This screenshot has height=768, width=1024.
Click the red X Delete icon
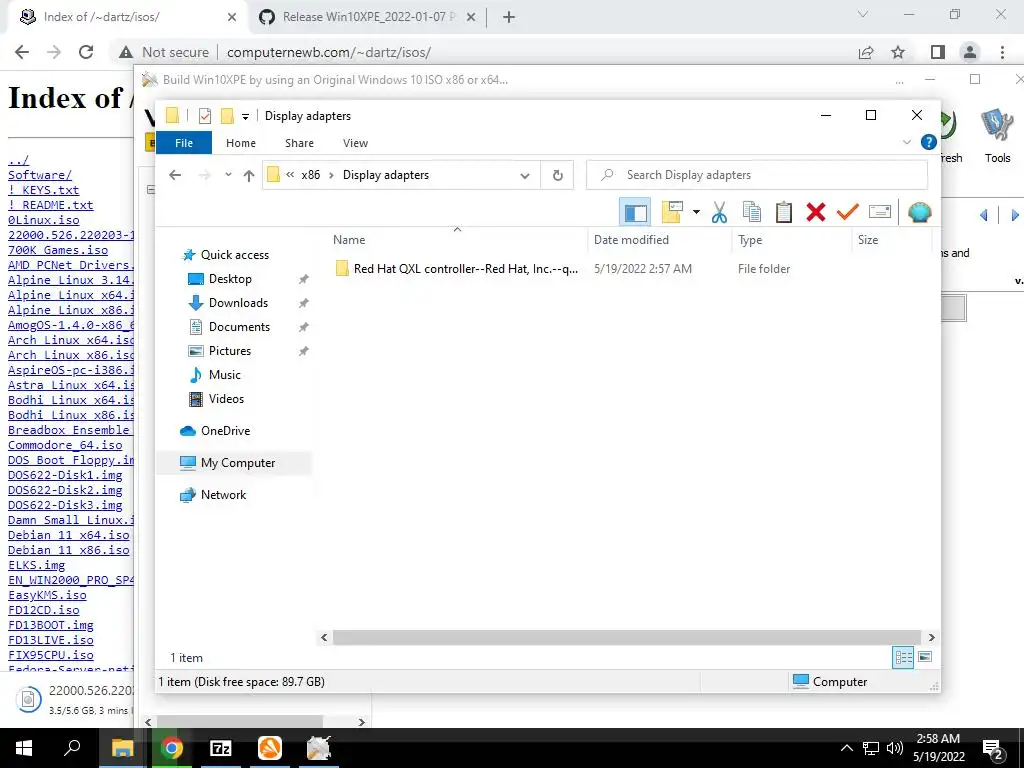coord(816,212)
